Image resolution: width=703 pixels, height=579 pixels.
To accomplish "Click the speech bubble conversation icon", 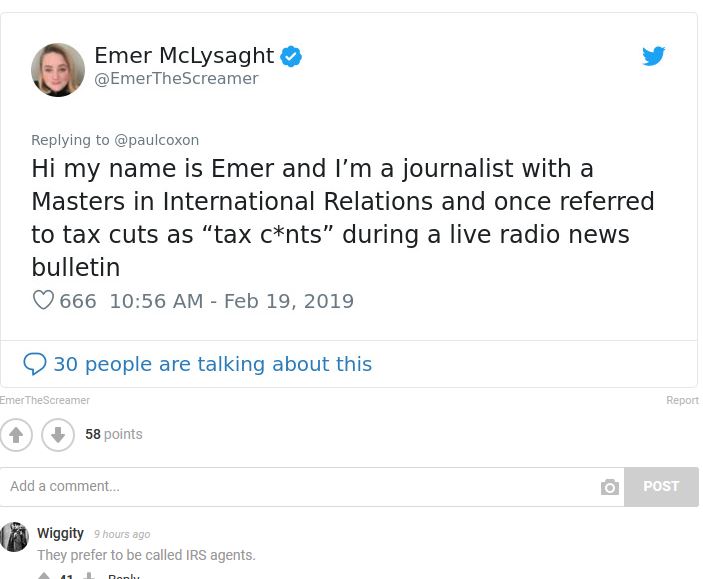I will (x=35, y=364).
